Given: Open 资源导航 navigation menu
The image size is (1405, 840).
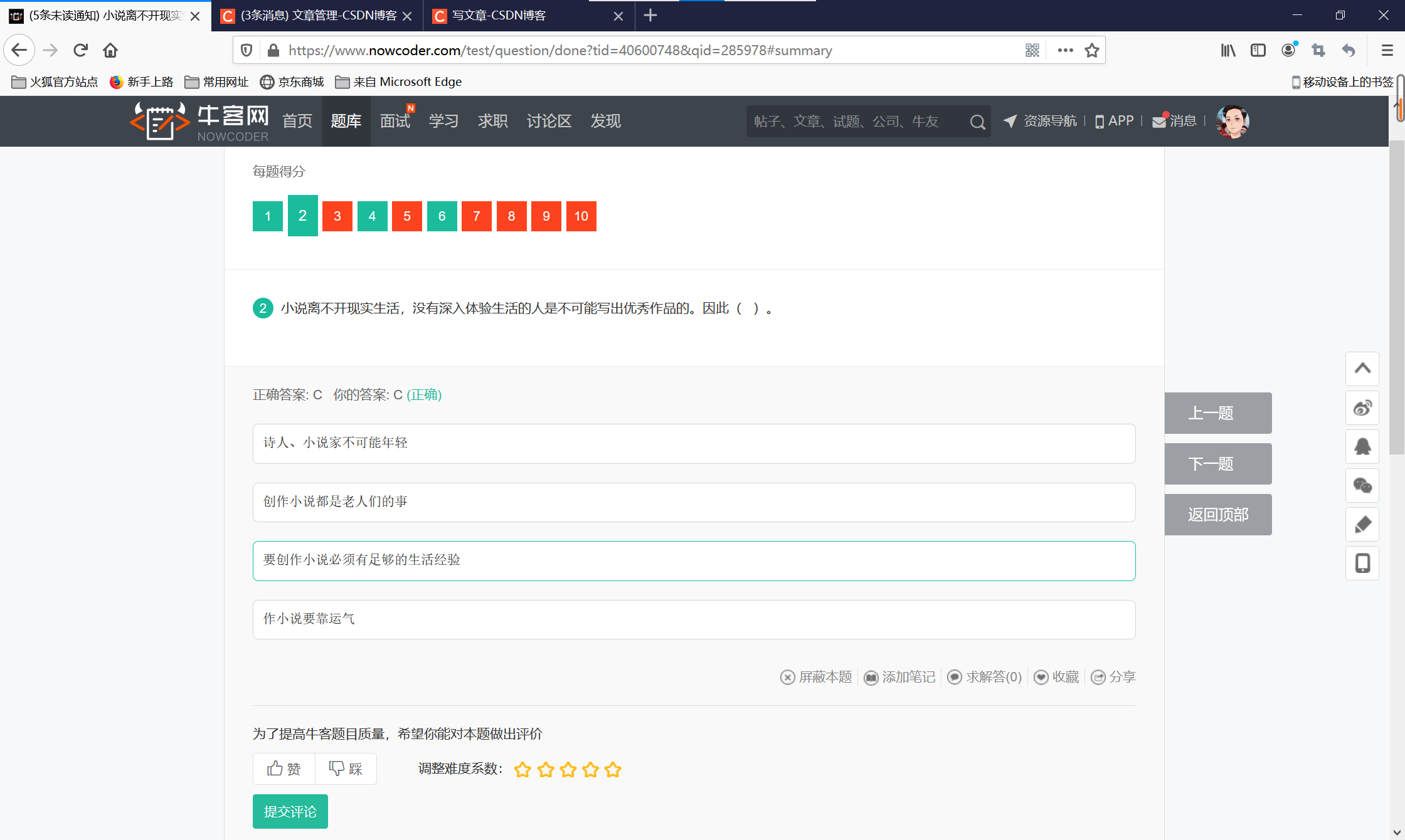Looking at the screenshot, I should tap(1040, 121).
